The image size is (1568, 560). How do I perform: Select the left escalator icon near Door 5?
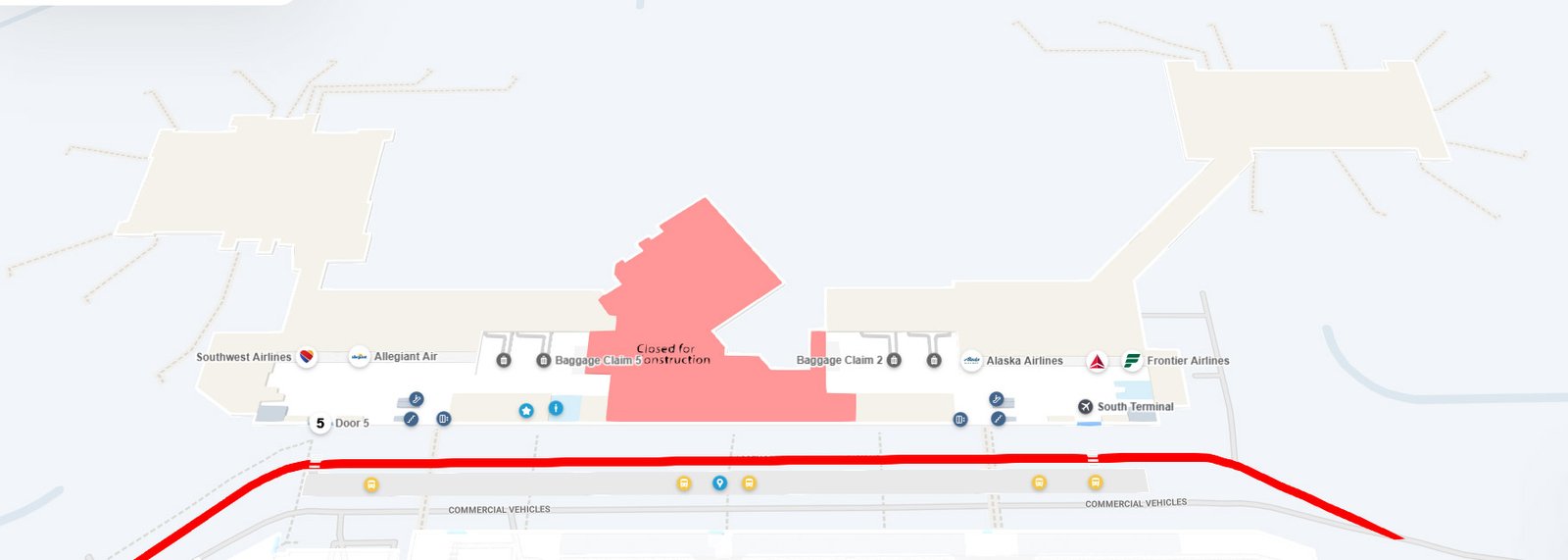click(416, 399)
